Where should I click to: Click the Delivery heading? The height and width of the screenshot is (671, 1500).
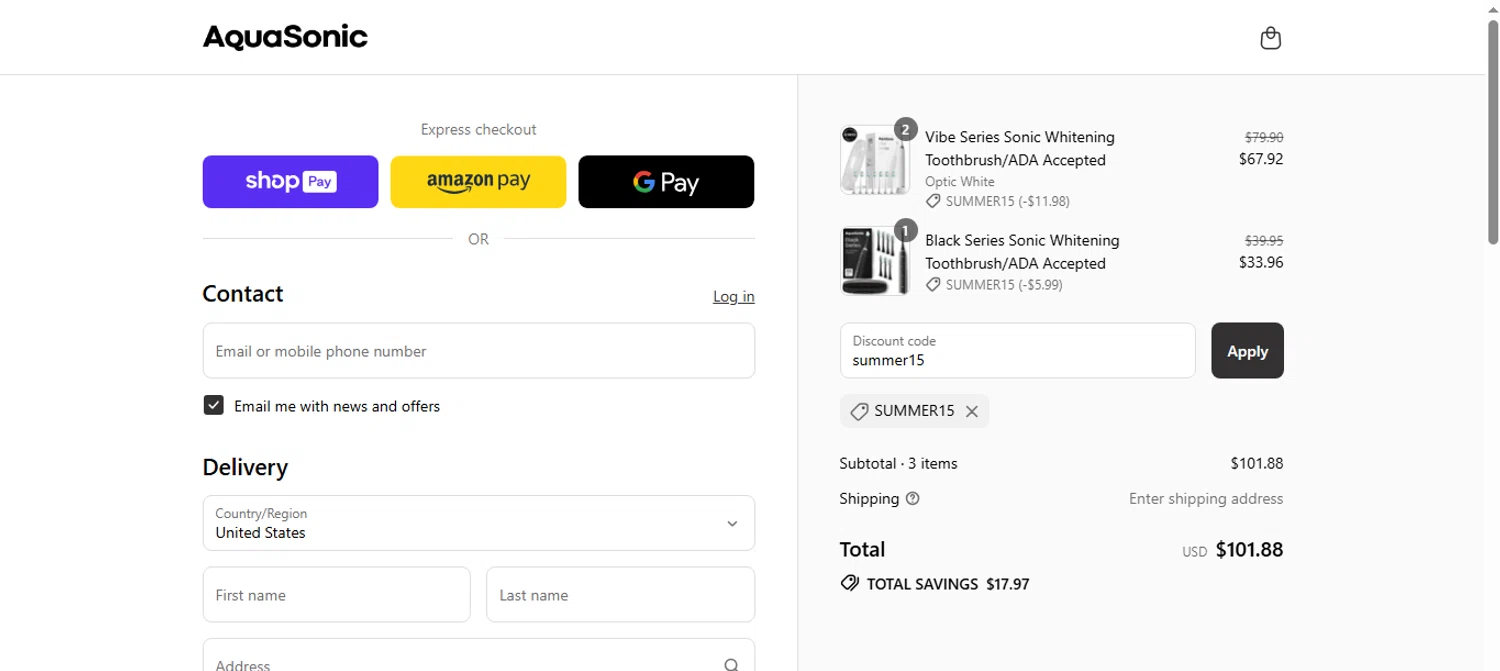click(245, 468)
